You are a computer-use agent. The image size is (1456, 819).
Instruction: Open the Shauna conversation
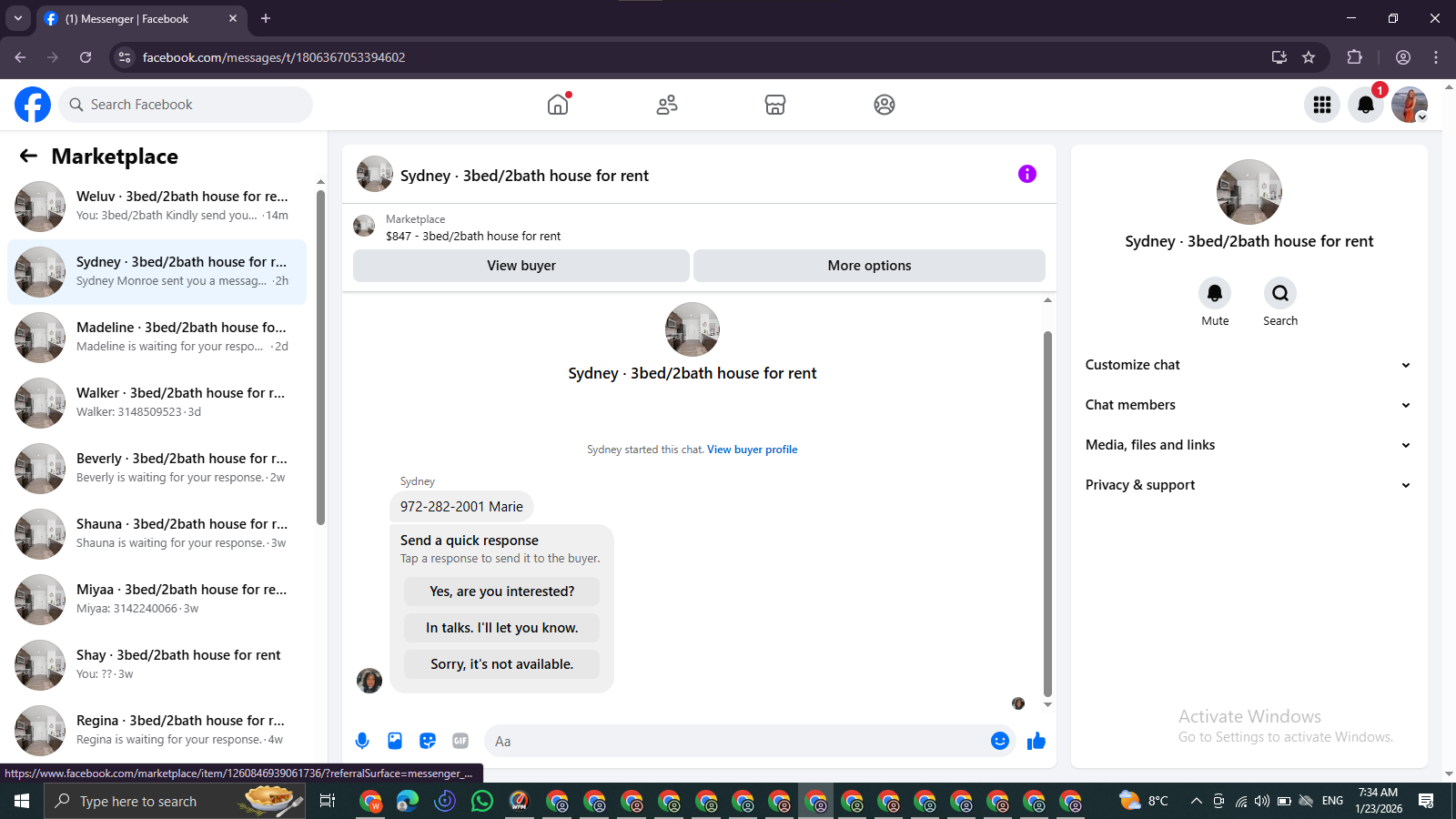click(157, 534)
